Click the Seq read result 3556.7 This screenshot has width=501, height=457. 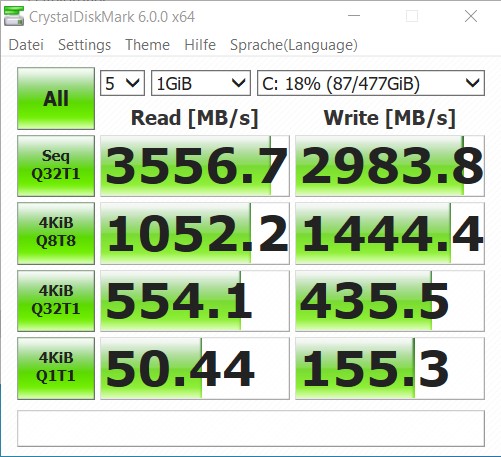tap(195, 166)
